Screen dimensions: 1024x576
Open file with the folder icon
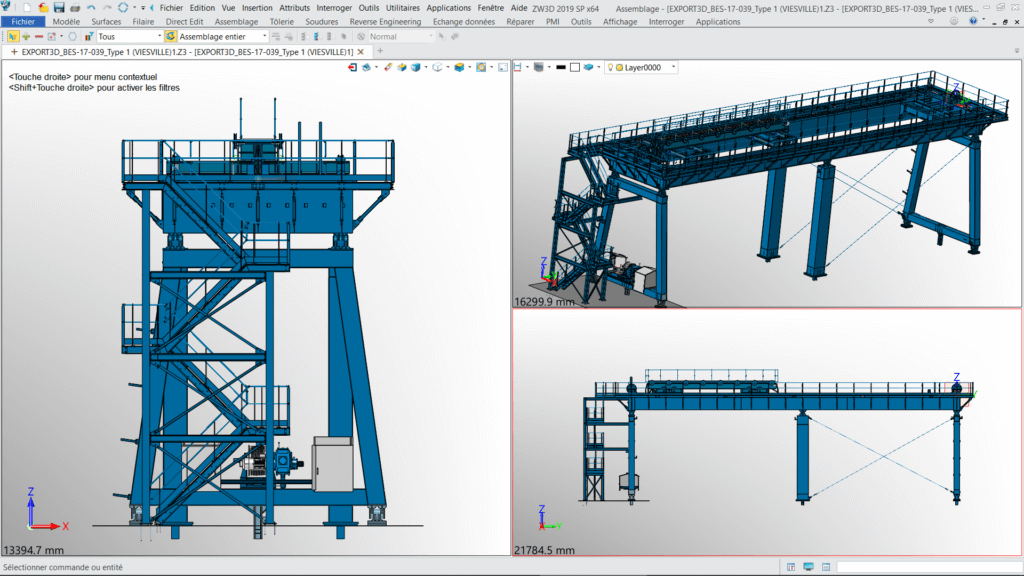pos(43,7)
